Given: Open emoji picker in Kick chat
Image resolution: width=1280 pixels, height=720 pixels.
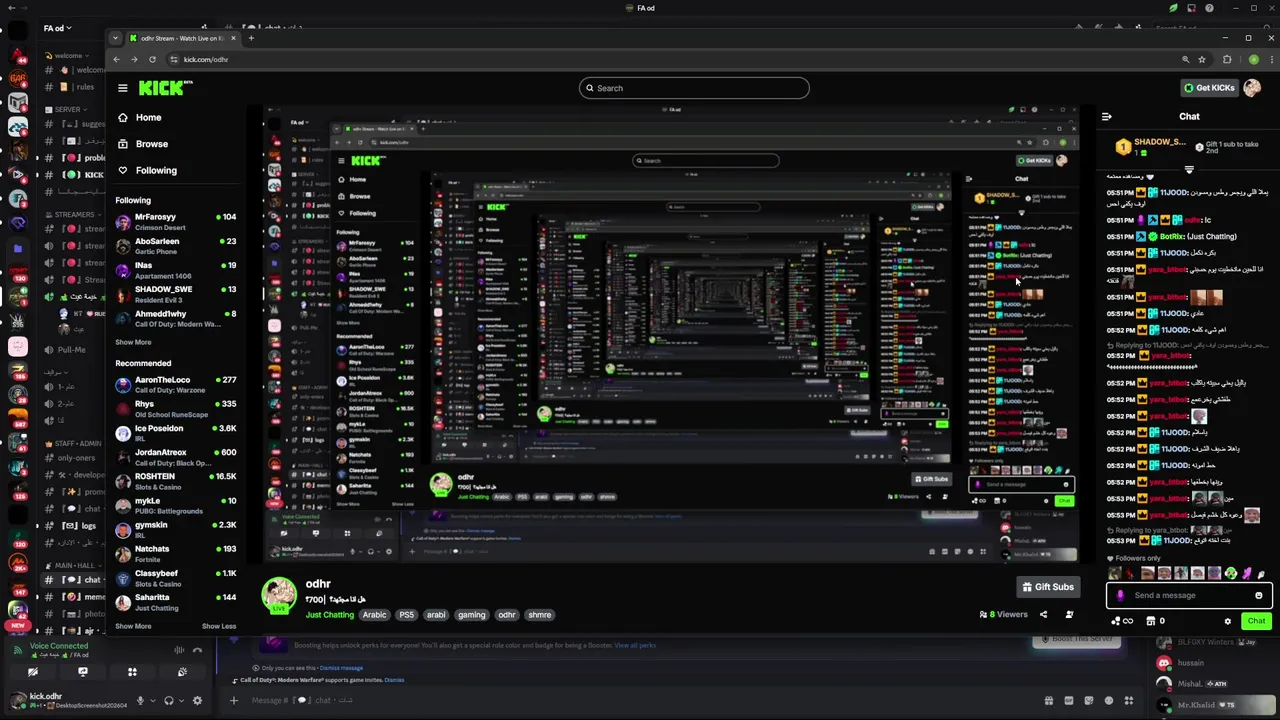Looking at the screenshot, I should (x=1259, y=596).
